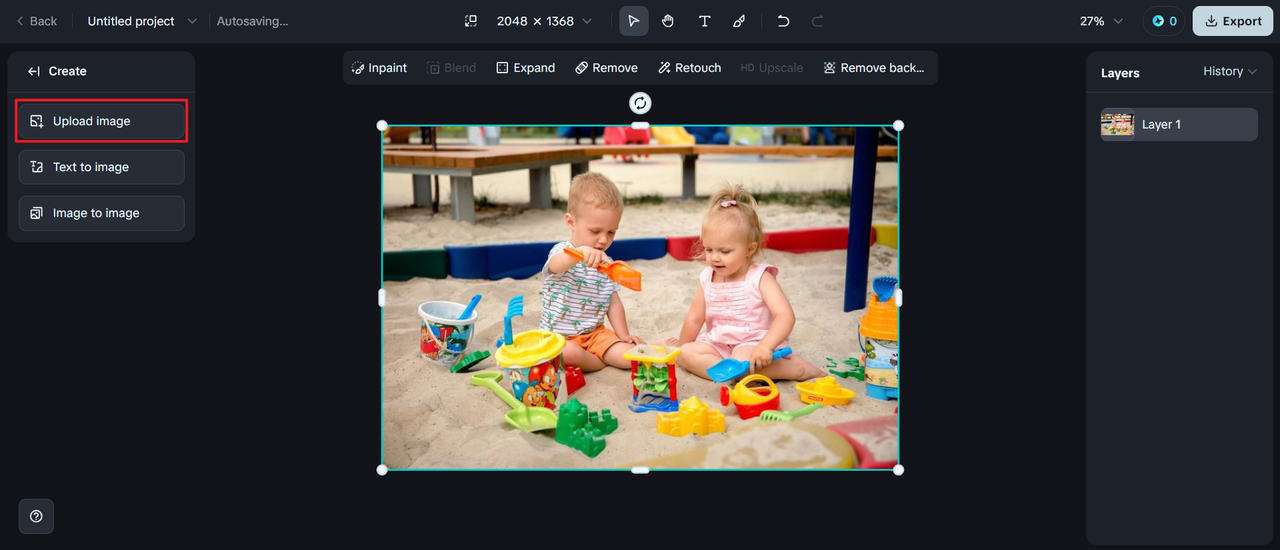Viewport: 1280px width, 550px height.
Task: Collapse the Create panel
Action: point(34,71)
